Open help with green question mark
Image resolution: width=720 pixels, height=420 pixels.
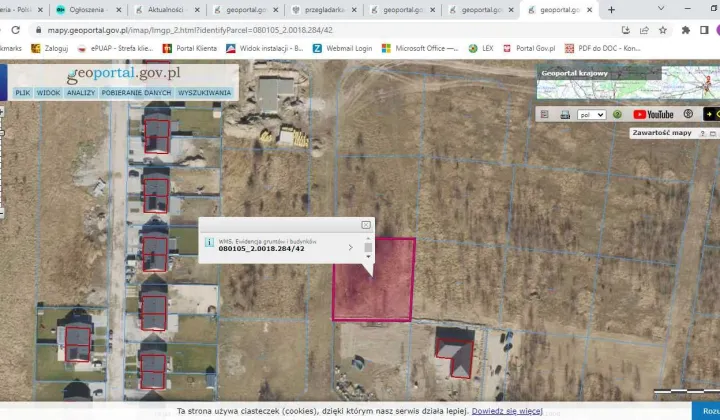[x=617, y=114]
